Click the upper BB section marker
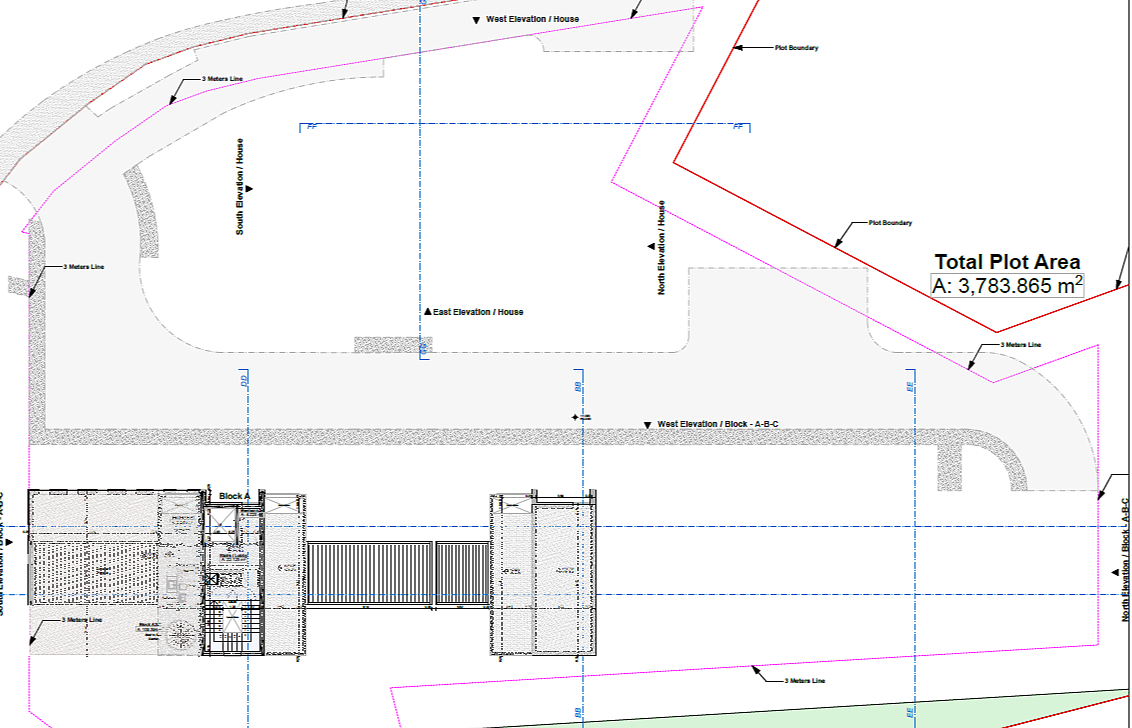The height and width of the screenshot is (728, 1132). pos(578,387)
